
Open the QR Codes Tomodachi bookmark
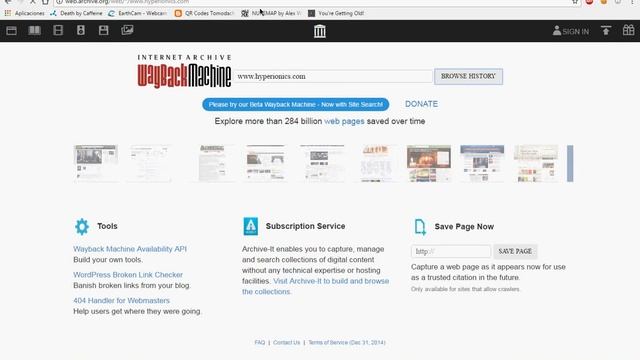[x=204, y=13]
